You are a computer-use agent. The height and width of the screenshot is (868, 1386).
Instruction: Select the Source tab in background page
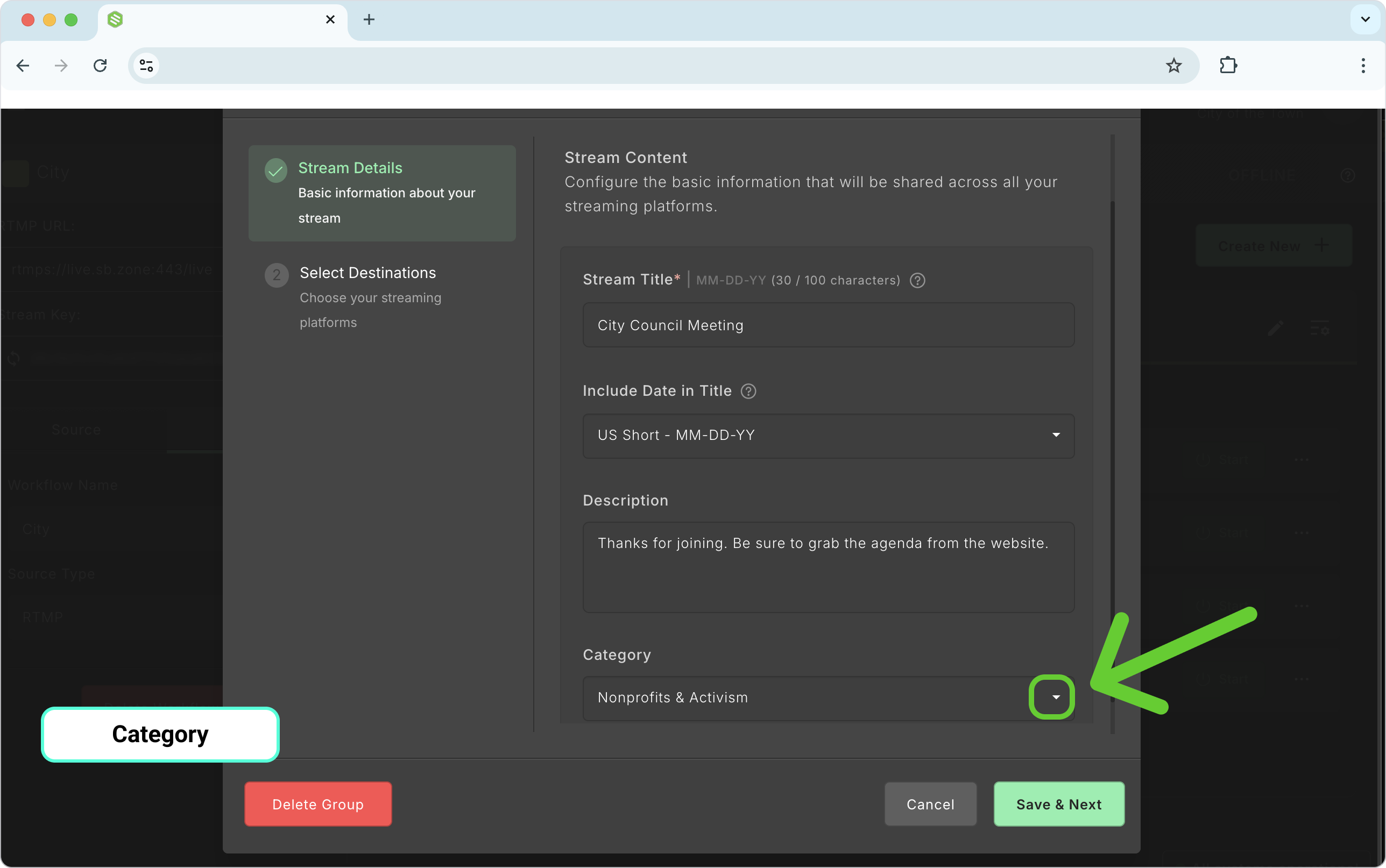click(x=76, y=429)
